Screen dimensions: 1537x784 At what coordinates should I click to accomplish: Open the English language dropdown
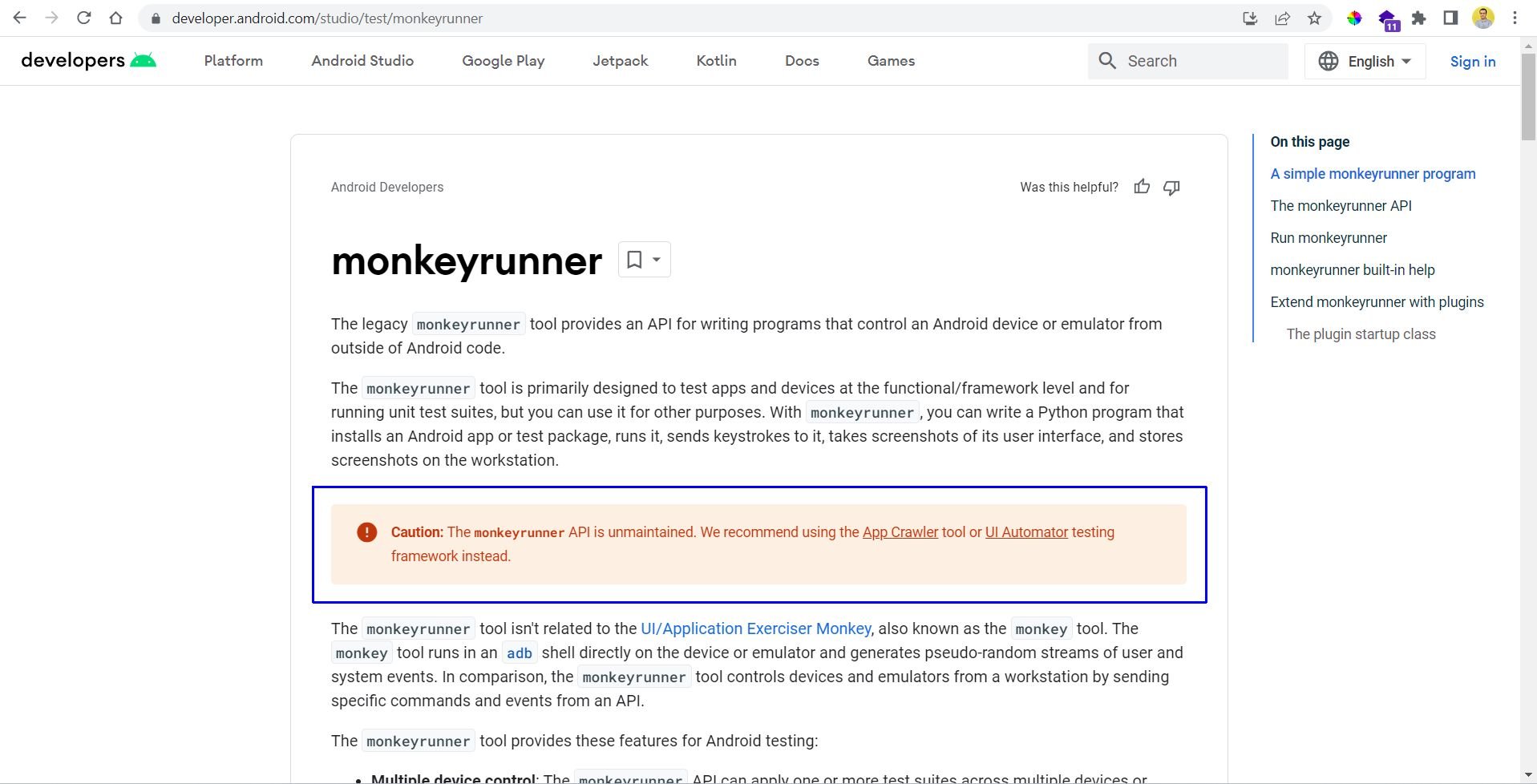coord(1365,61)
